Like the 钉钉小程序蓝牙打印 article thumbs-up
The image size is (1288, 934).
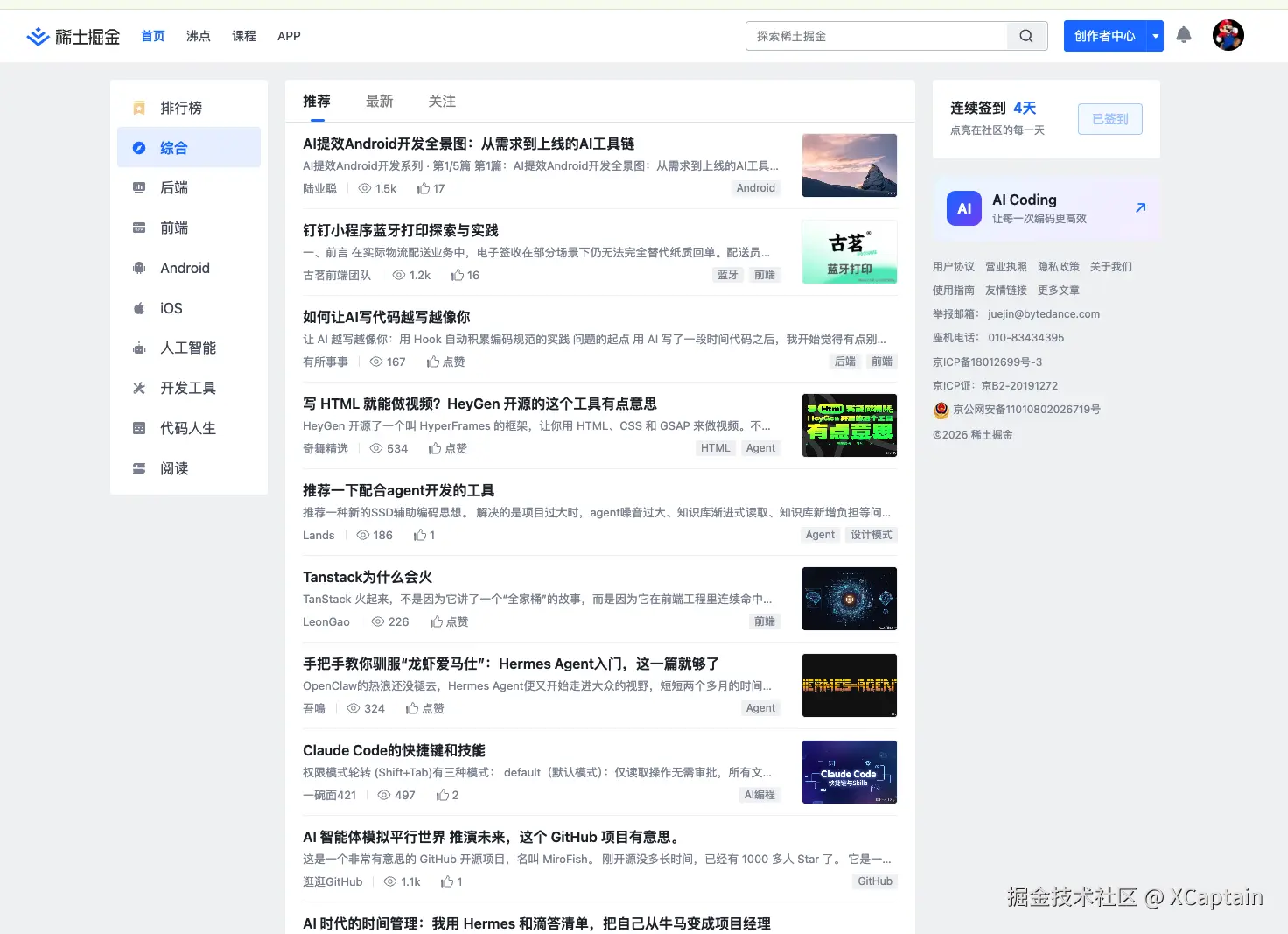click(458, 275)
